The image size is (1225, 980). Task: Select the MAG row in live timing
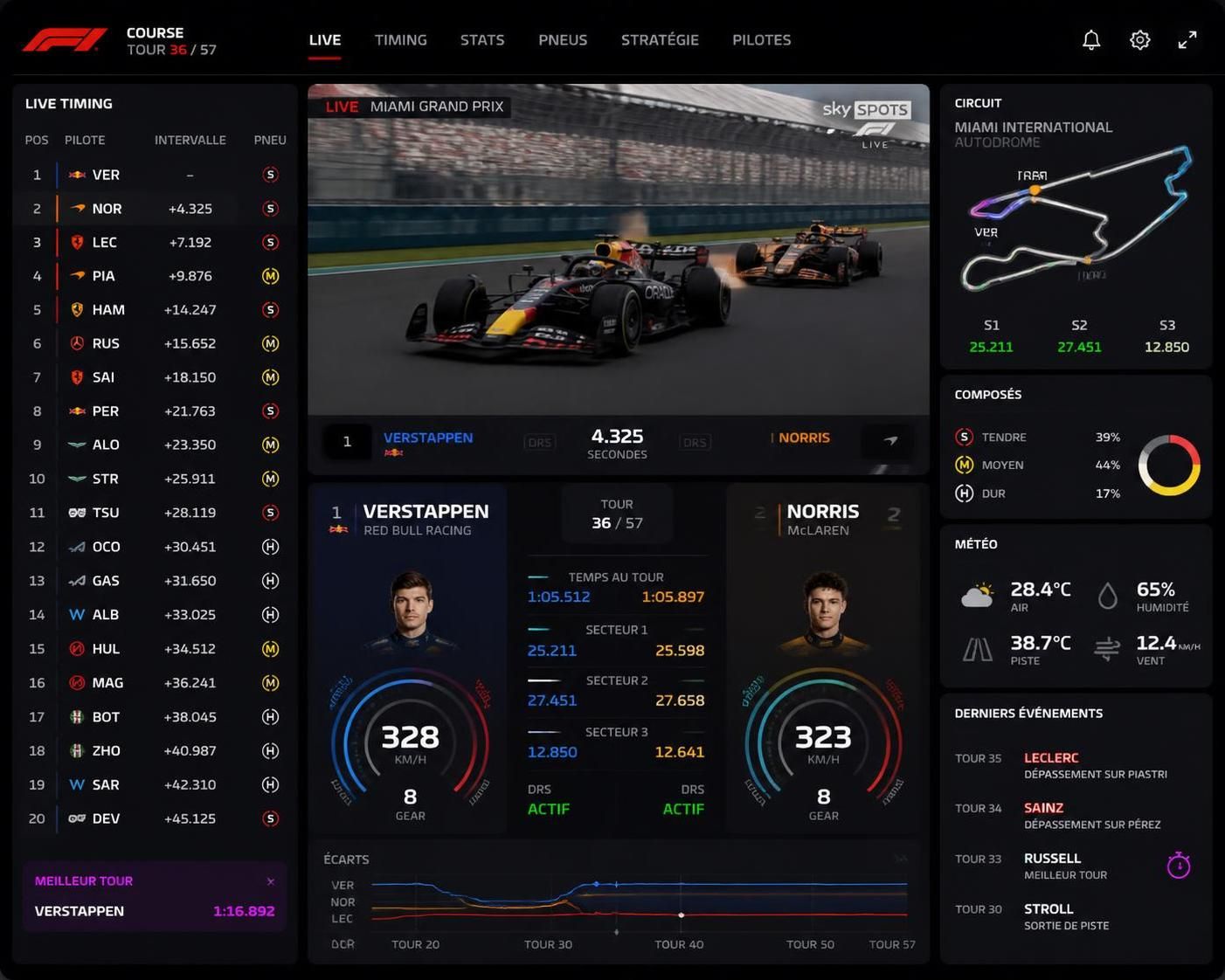(x=155, y=683)
